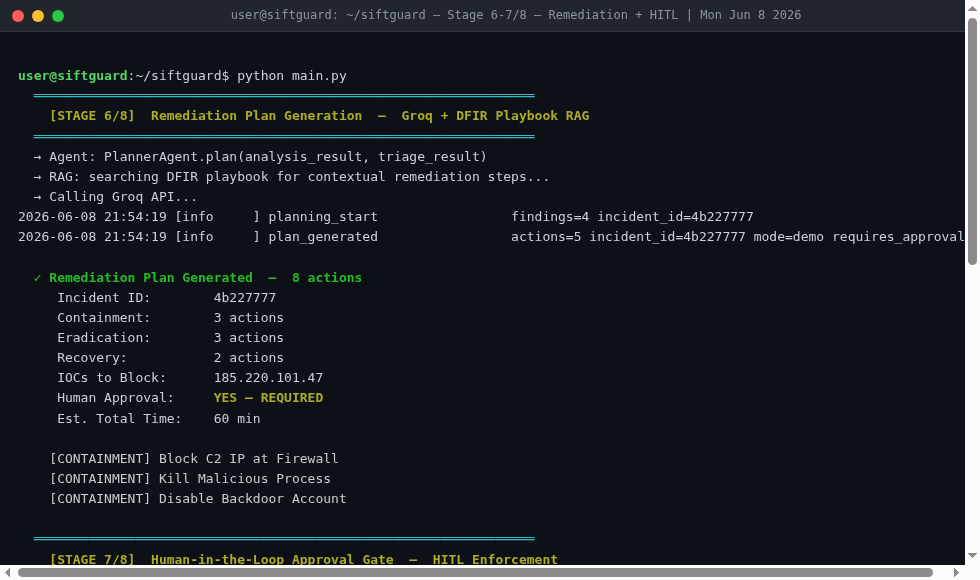Click the Containment '3 actions' value
The image size is (980, 580).
click(249, 318)
